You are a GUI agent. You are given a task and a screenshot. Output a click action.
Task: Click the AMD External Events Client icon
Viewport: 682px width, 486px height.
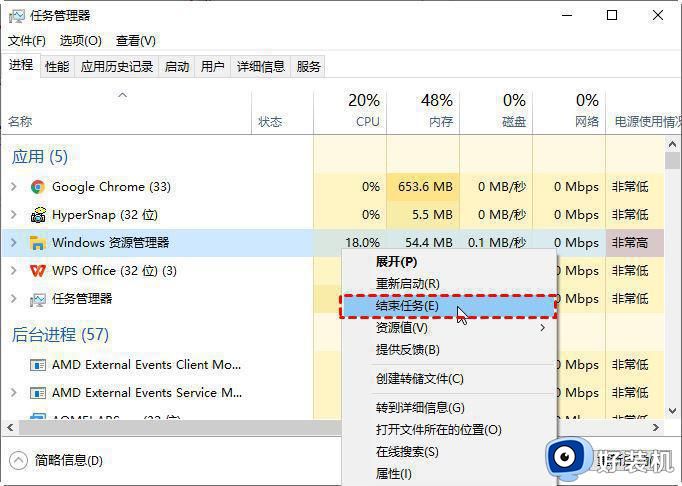tap(38, 365)
